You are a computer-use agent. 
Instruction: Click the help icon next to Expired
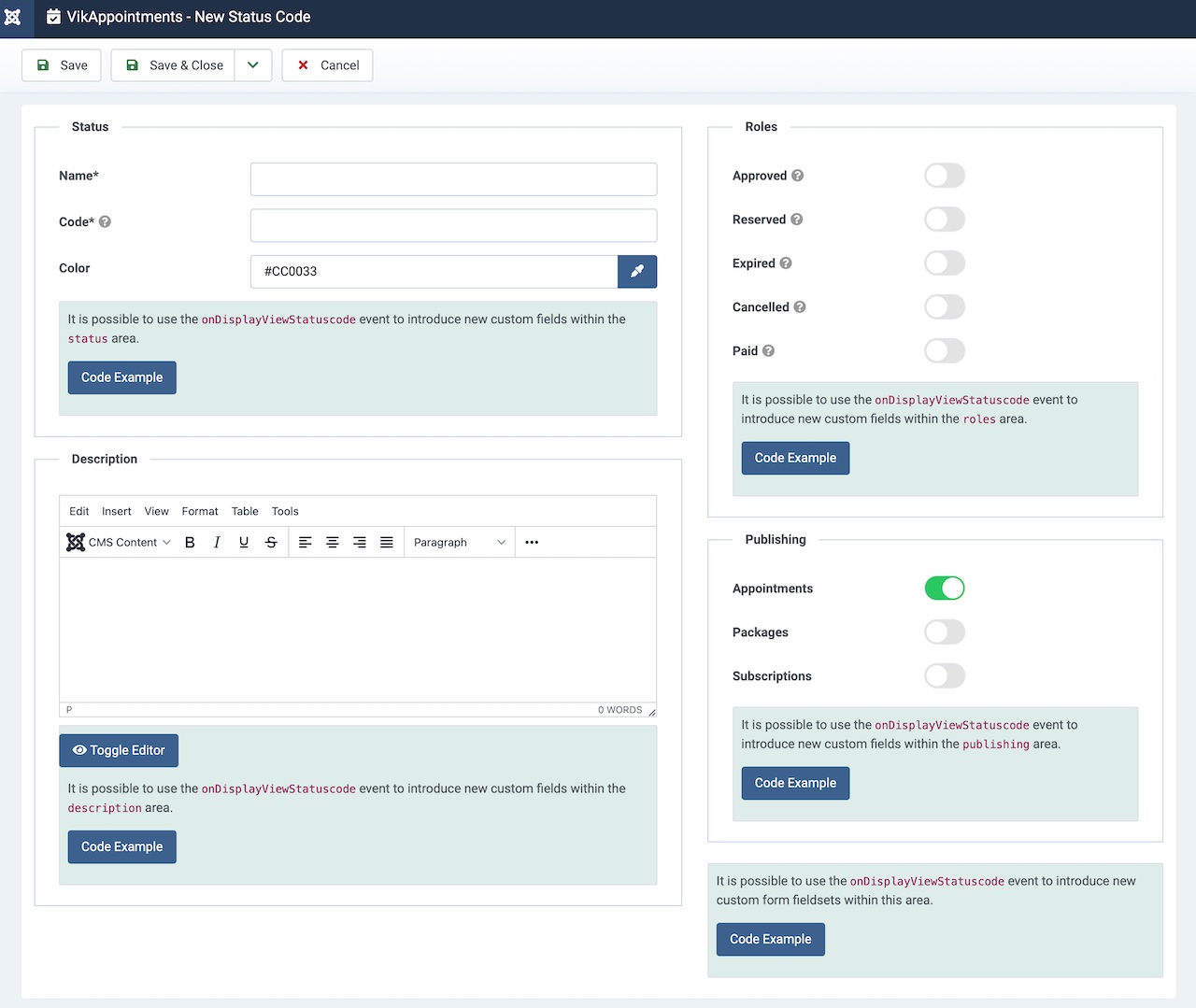(x=786, y=263)
